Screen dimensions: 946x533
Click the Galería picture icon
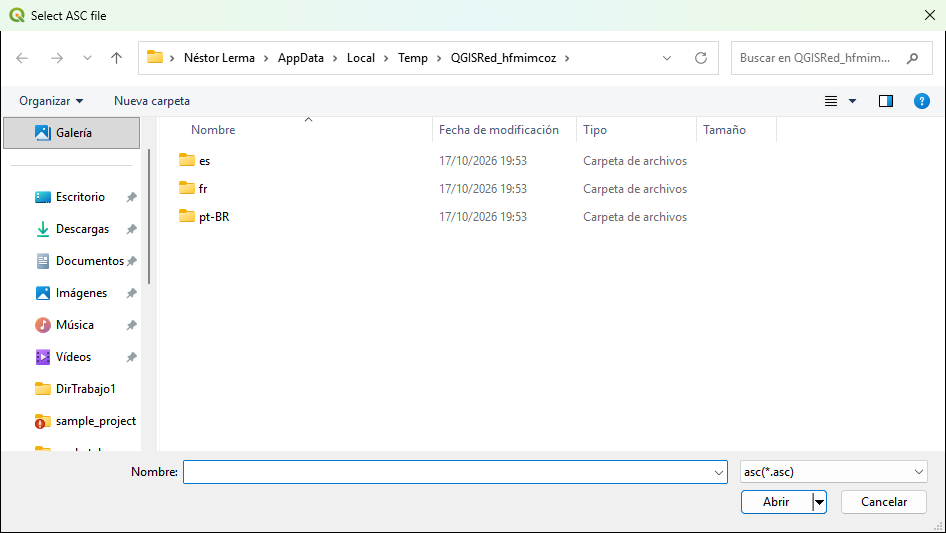[43, 133]
